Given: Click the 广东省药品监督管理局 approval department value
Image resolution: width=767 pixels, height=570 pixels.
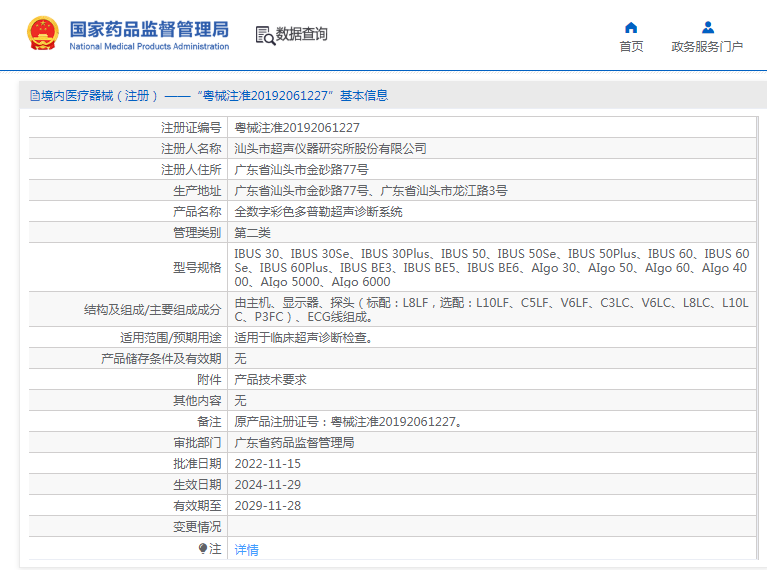Looking at the screenshot, I should [x=294, y=443].
